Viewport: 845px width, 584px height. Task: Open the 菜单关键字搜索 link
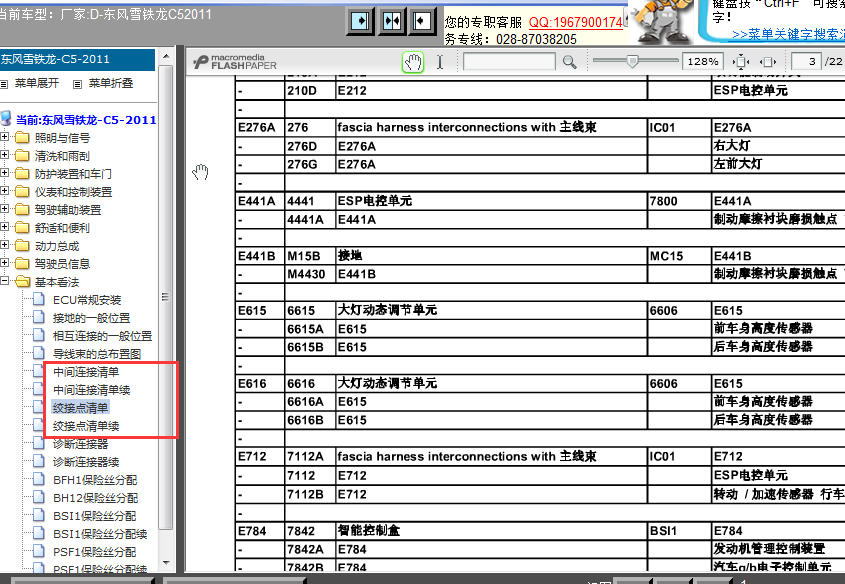pos(788,34)
